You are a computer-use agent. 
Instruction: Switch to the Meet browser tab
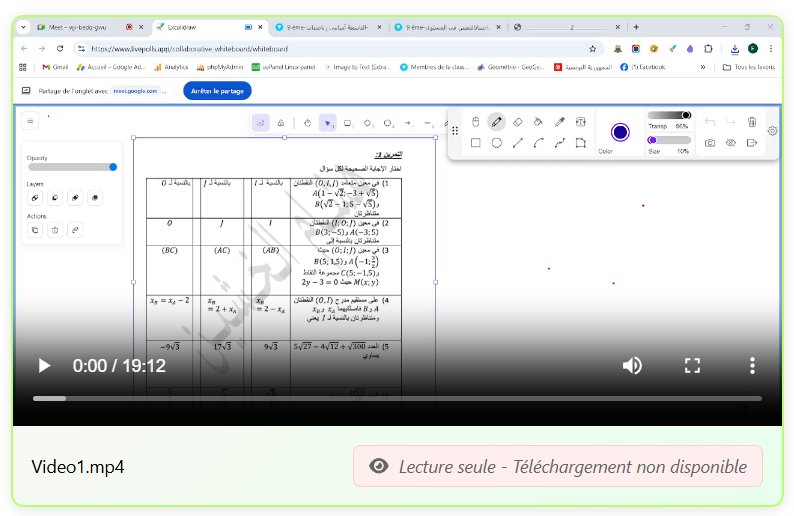(x=80, y=27)
